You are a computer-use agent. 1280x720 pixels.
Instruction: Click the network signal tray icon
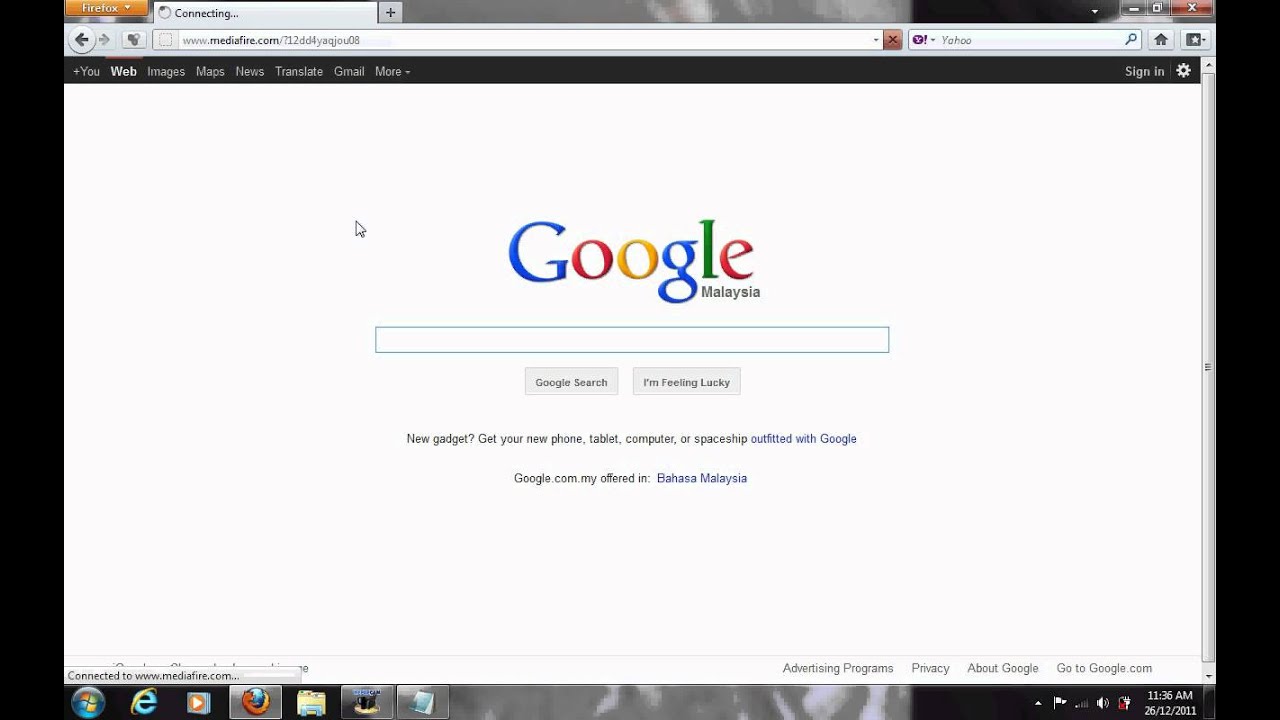[1082, 703]
